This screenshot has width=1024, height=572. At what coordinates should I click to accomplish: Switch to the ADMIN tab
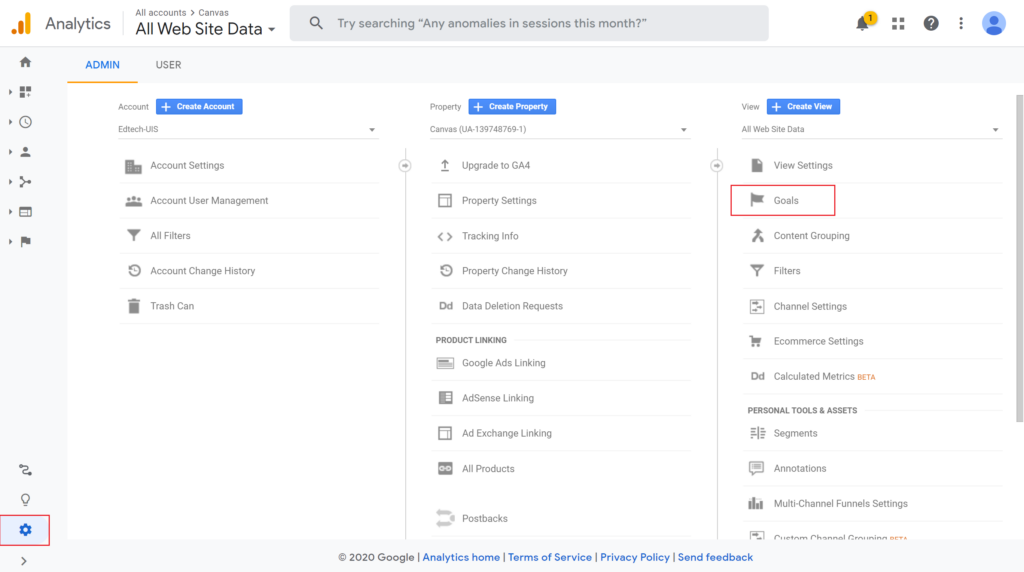pos(103,65)
